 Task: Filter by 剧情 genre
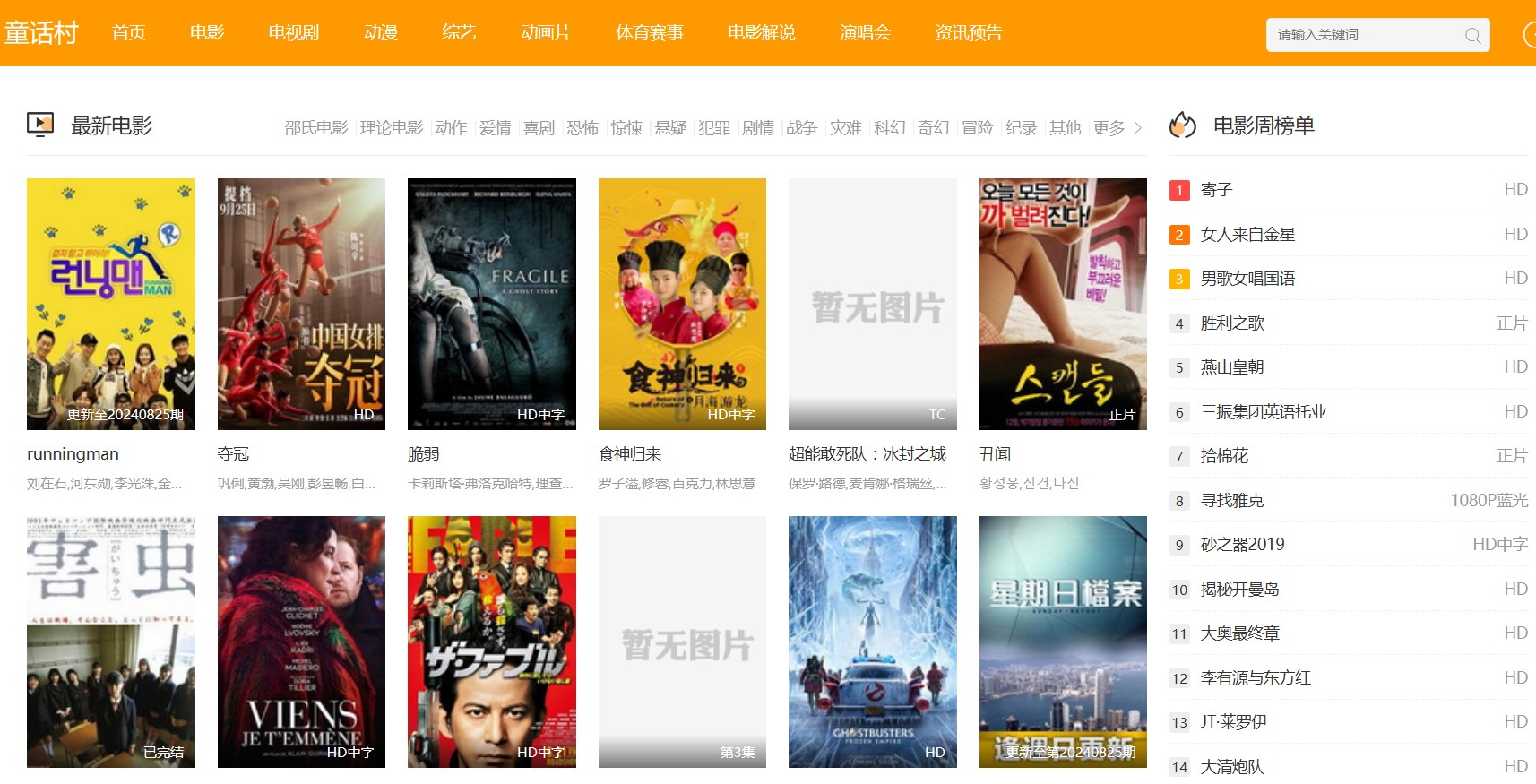click(x=758, y=127)
